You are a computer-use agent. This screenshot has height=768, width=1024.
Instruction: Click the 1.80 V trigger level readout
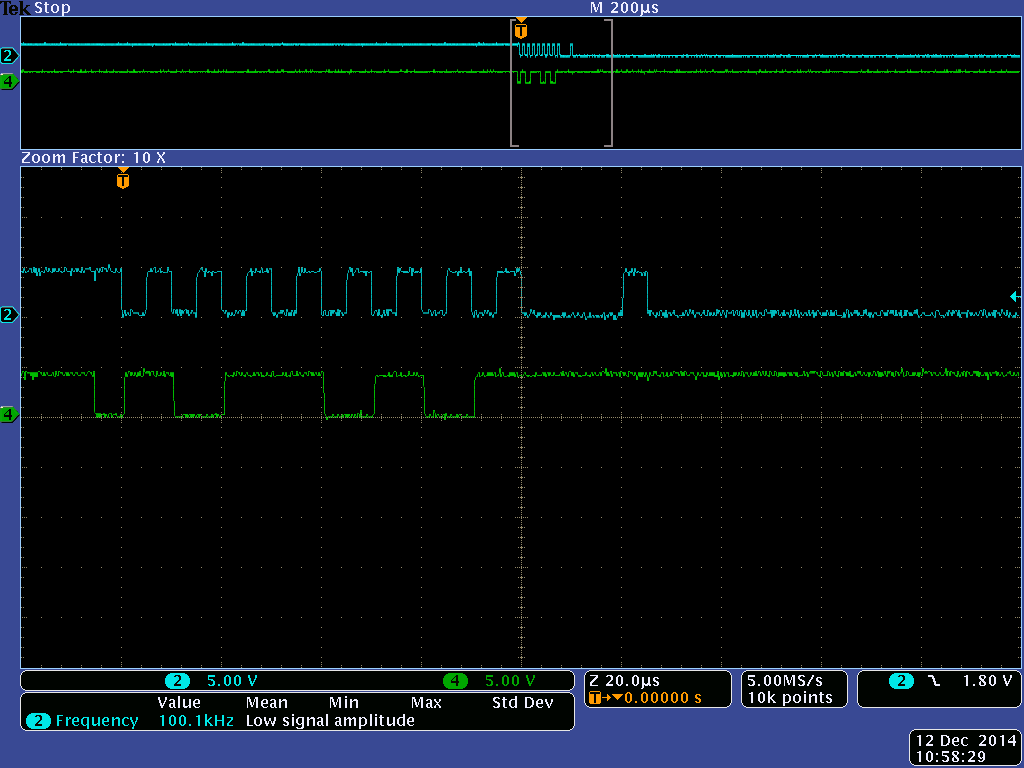pos(987,681)
